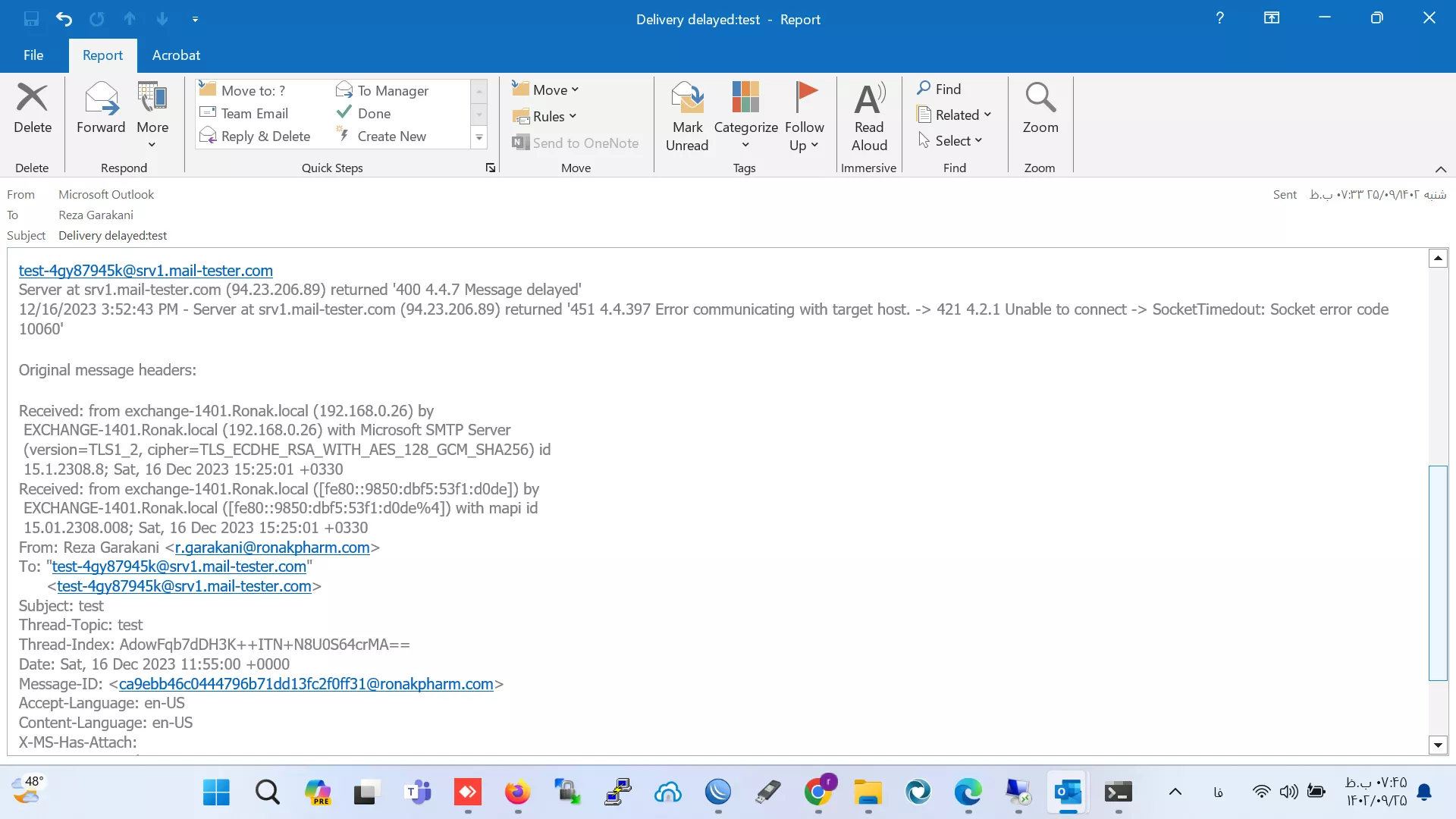
Task: Open taskbar Search
Action: (267, 792)
